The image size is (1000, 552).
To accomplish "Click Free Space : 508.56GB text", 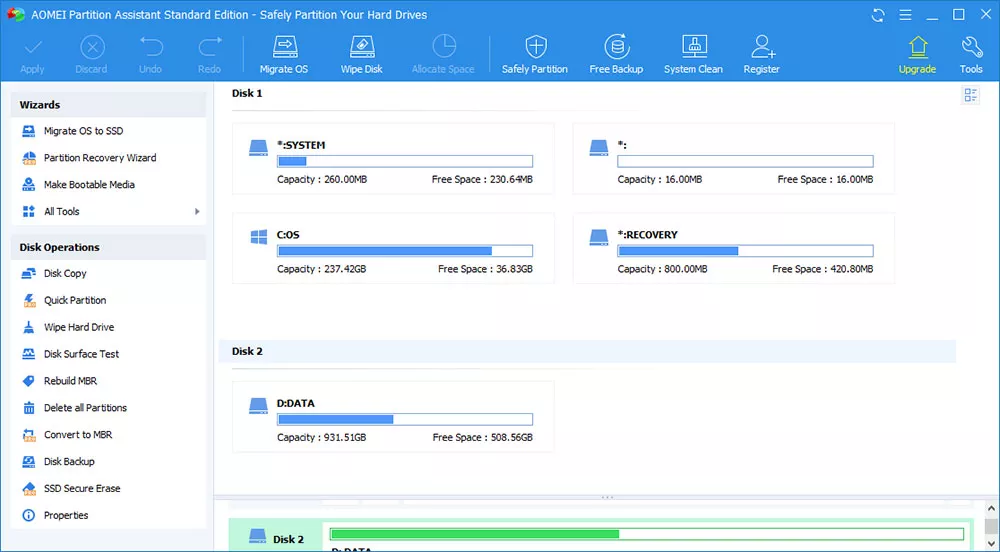I will click(x=483, y=437).
